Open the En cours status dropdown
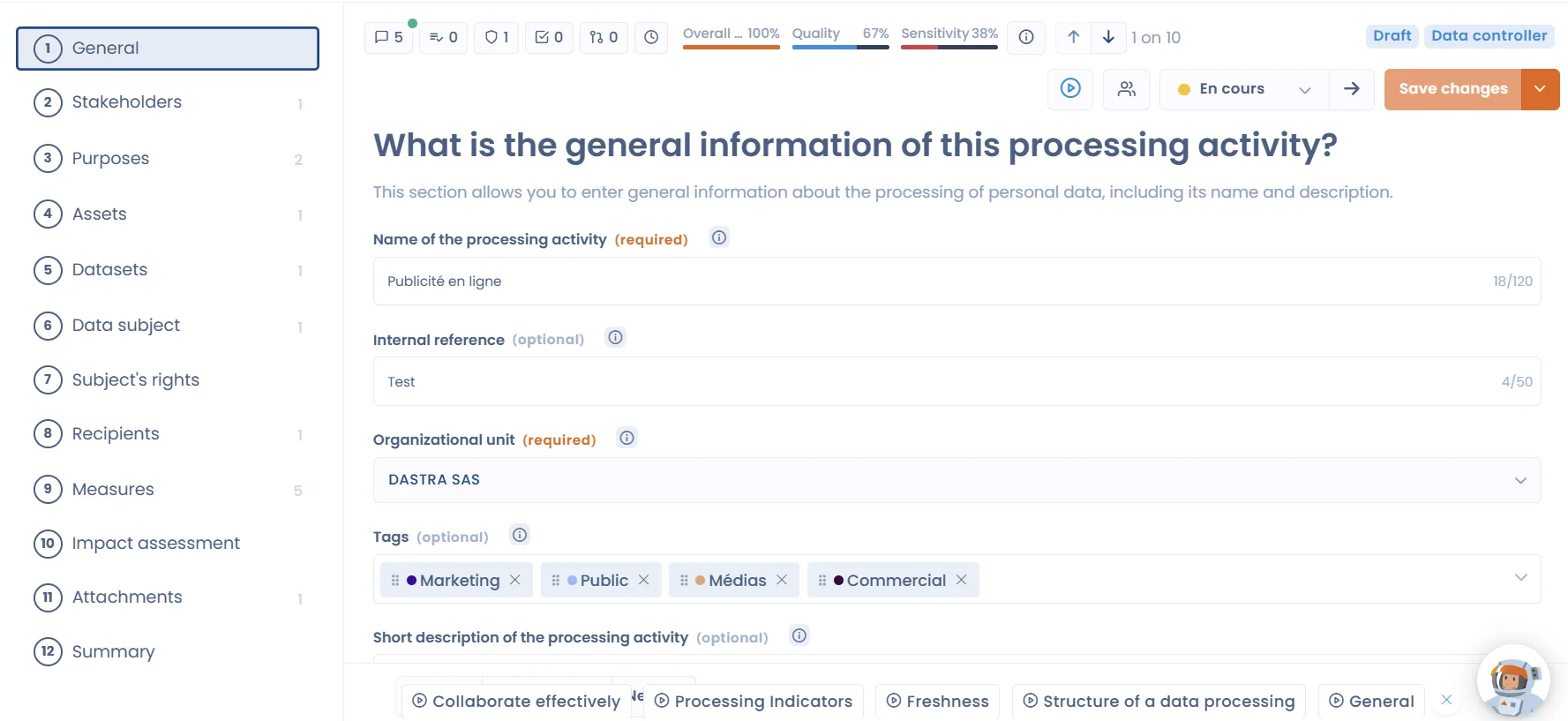Image resolution: width=1568 pixels, height=721 pixels. point(1244,88)
